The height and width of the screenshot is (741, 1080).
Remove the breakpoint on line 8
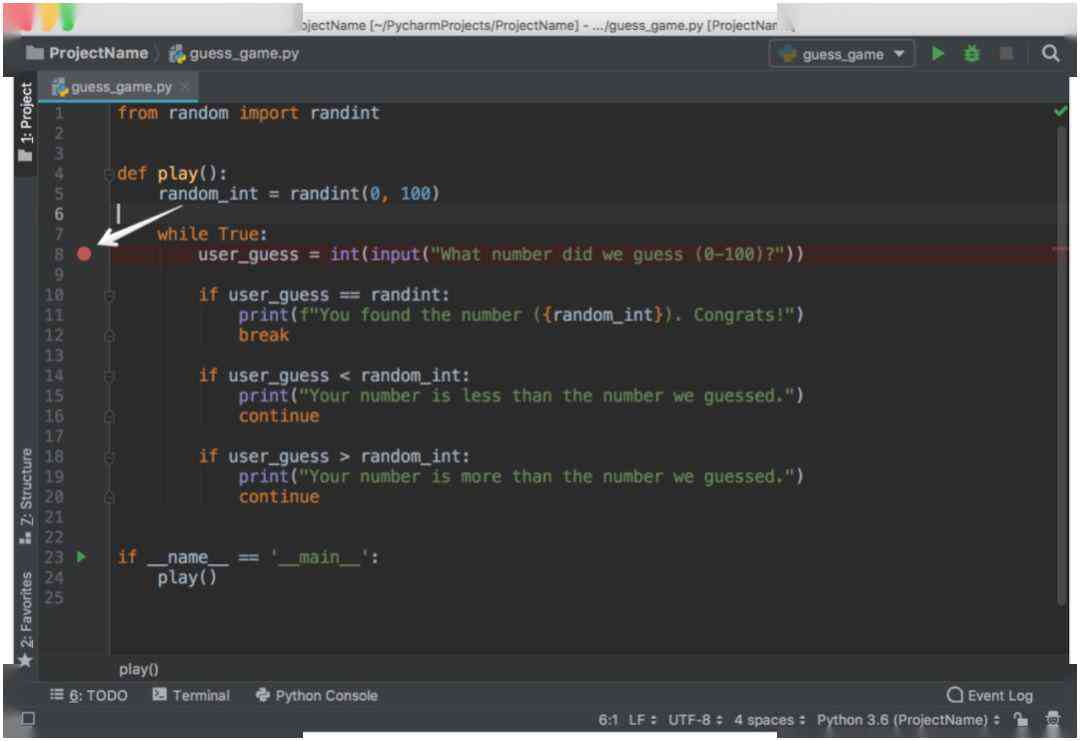84,254
